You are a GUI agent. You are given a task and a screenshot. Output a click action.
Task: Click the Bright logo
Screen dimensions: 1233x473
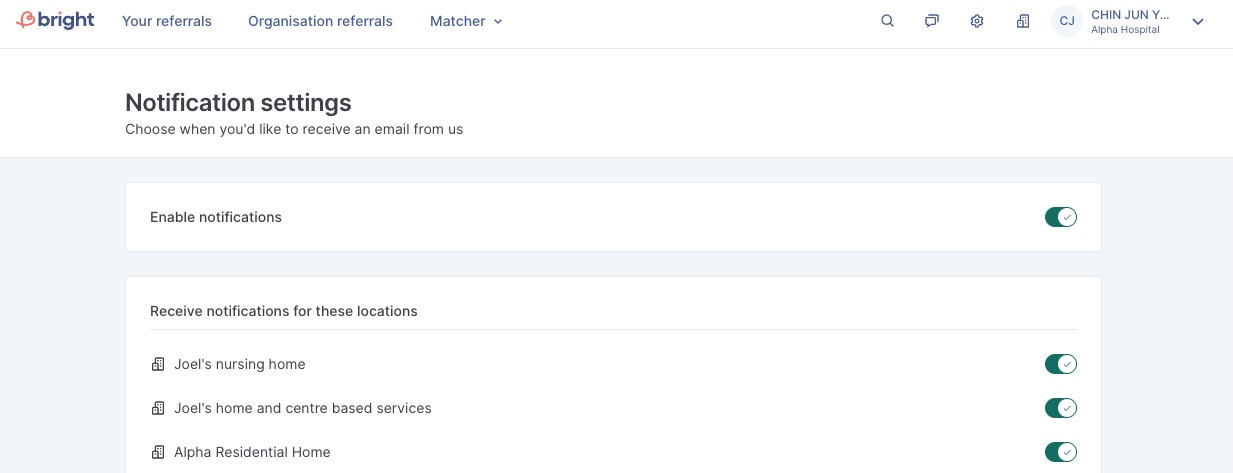(x=56, y=21)
